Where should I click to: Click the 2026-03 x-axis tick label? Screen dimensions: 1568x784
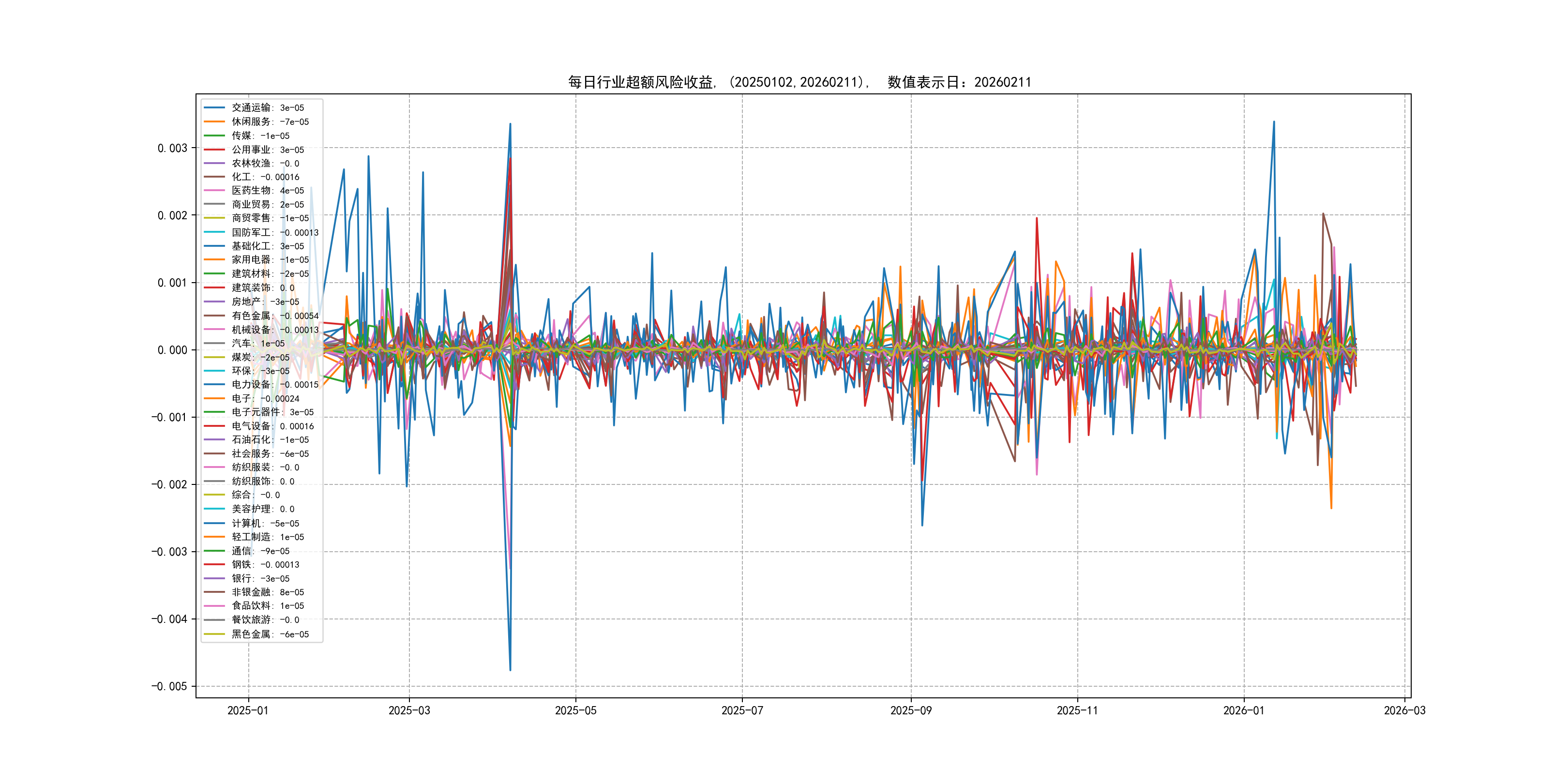point(1404,711)
